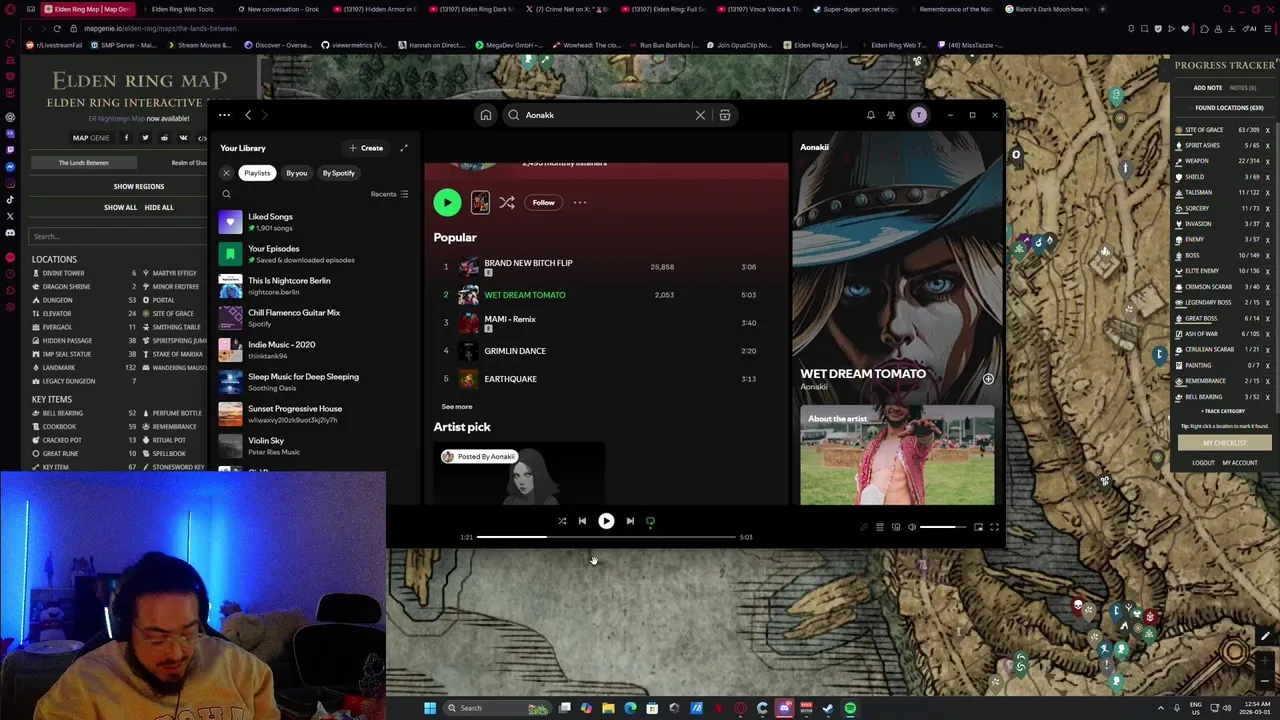Select the Playlists filter chip
Viewport: 1280px width, 720px height.
(x=257, y=173)
